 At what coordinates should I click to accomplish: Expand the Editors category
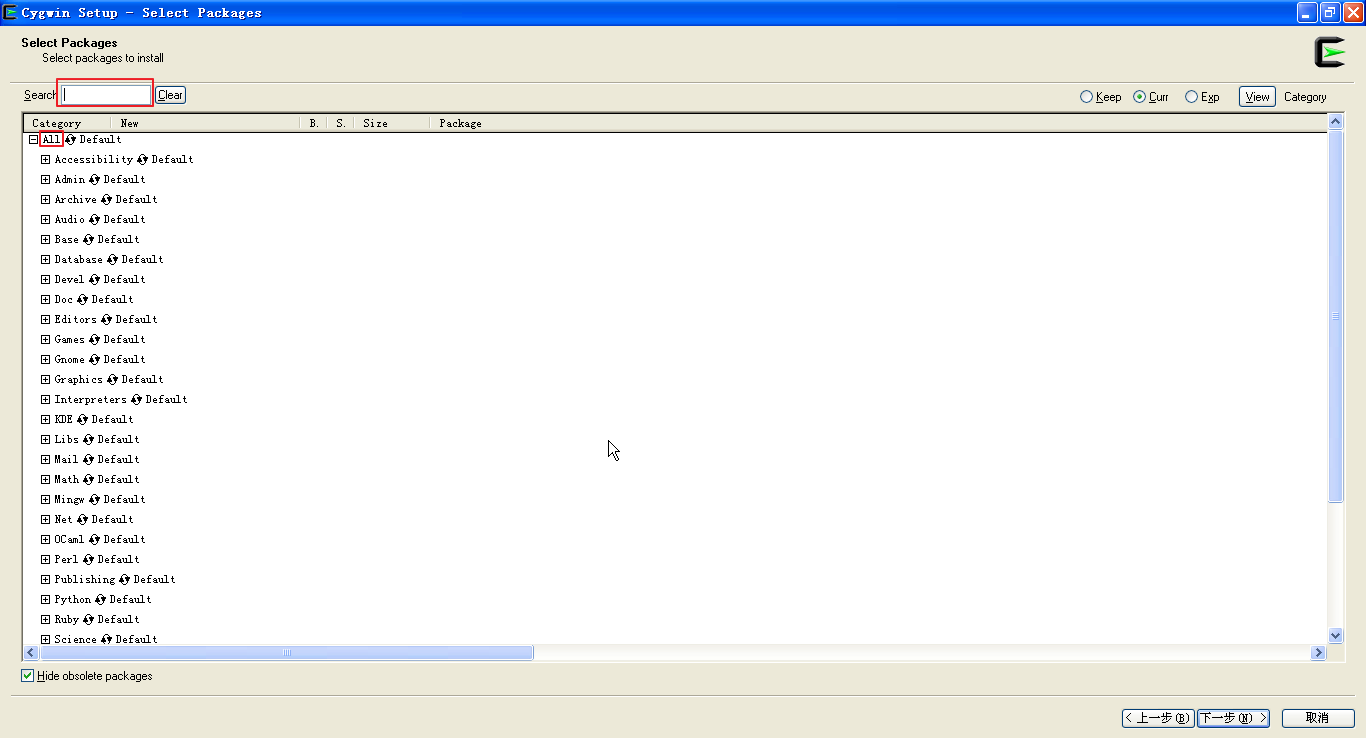(45, 320)
